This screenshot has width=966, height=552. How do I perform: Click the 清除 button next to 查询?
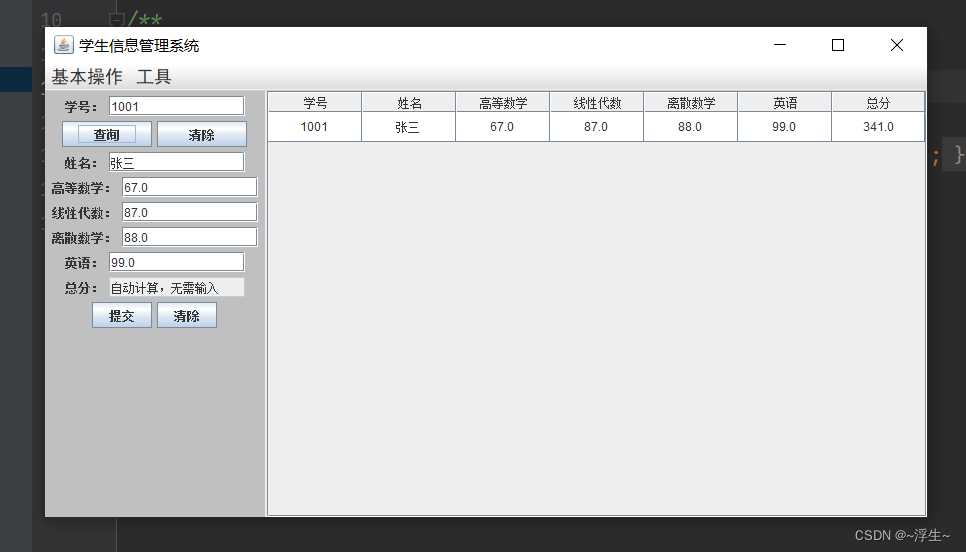pos(201,134)
